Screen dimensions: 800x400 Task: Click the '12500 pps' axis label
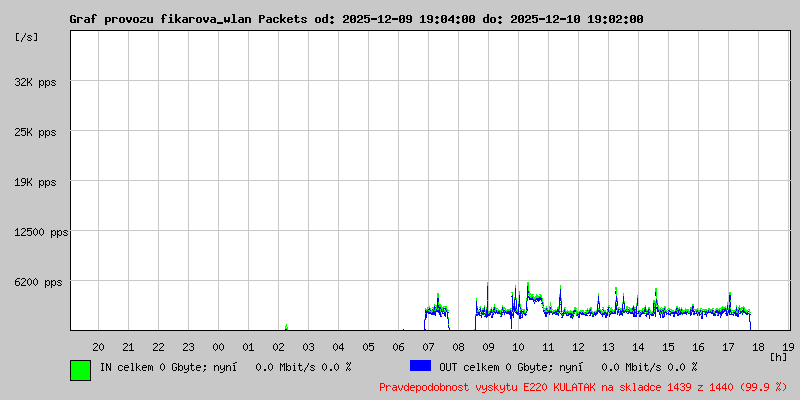pos(41,233)
